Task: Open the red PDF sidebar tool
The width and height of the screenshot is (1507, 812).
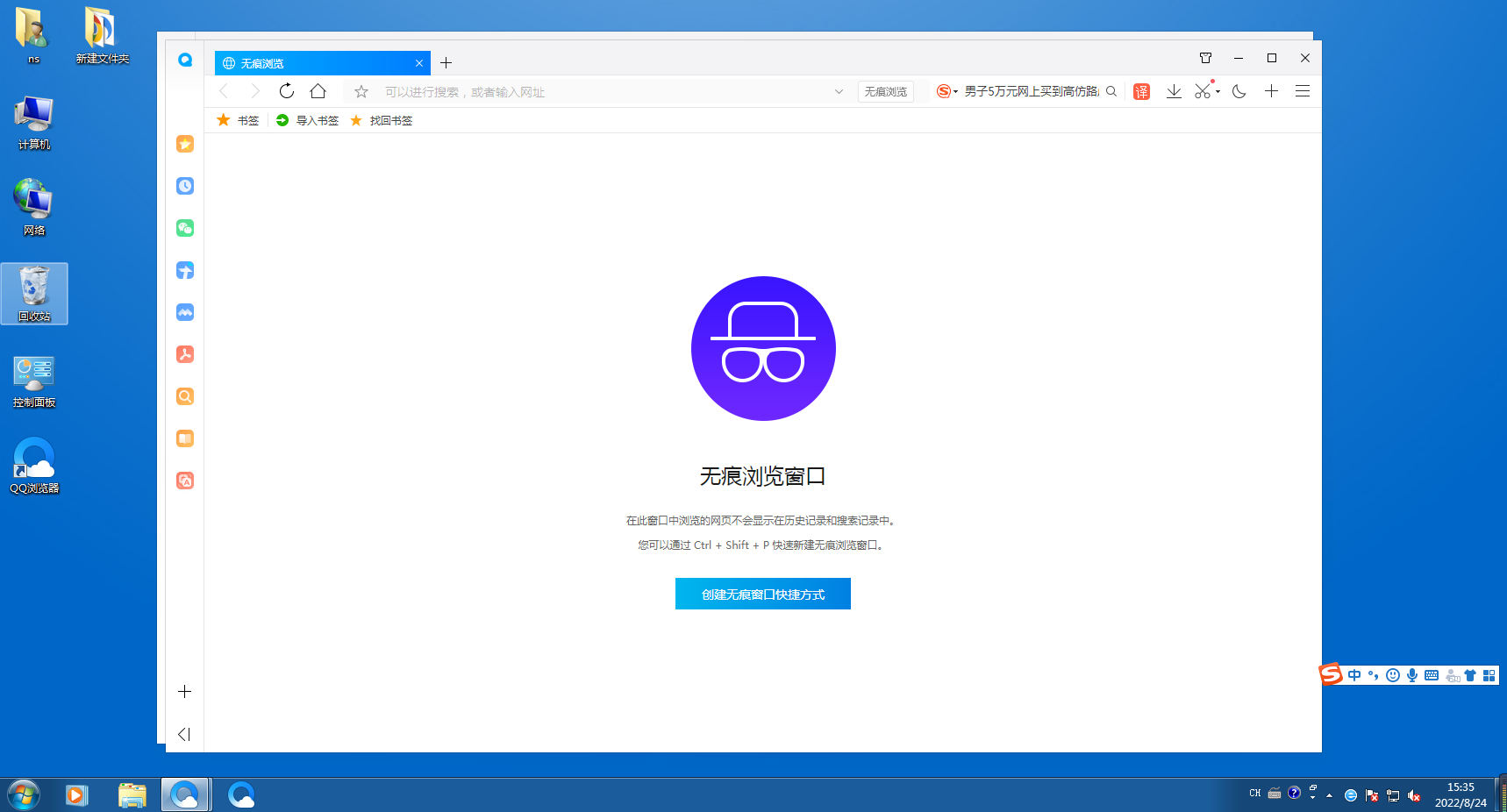Action: 185,354
